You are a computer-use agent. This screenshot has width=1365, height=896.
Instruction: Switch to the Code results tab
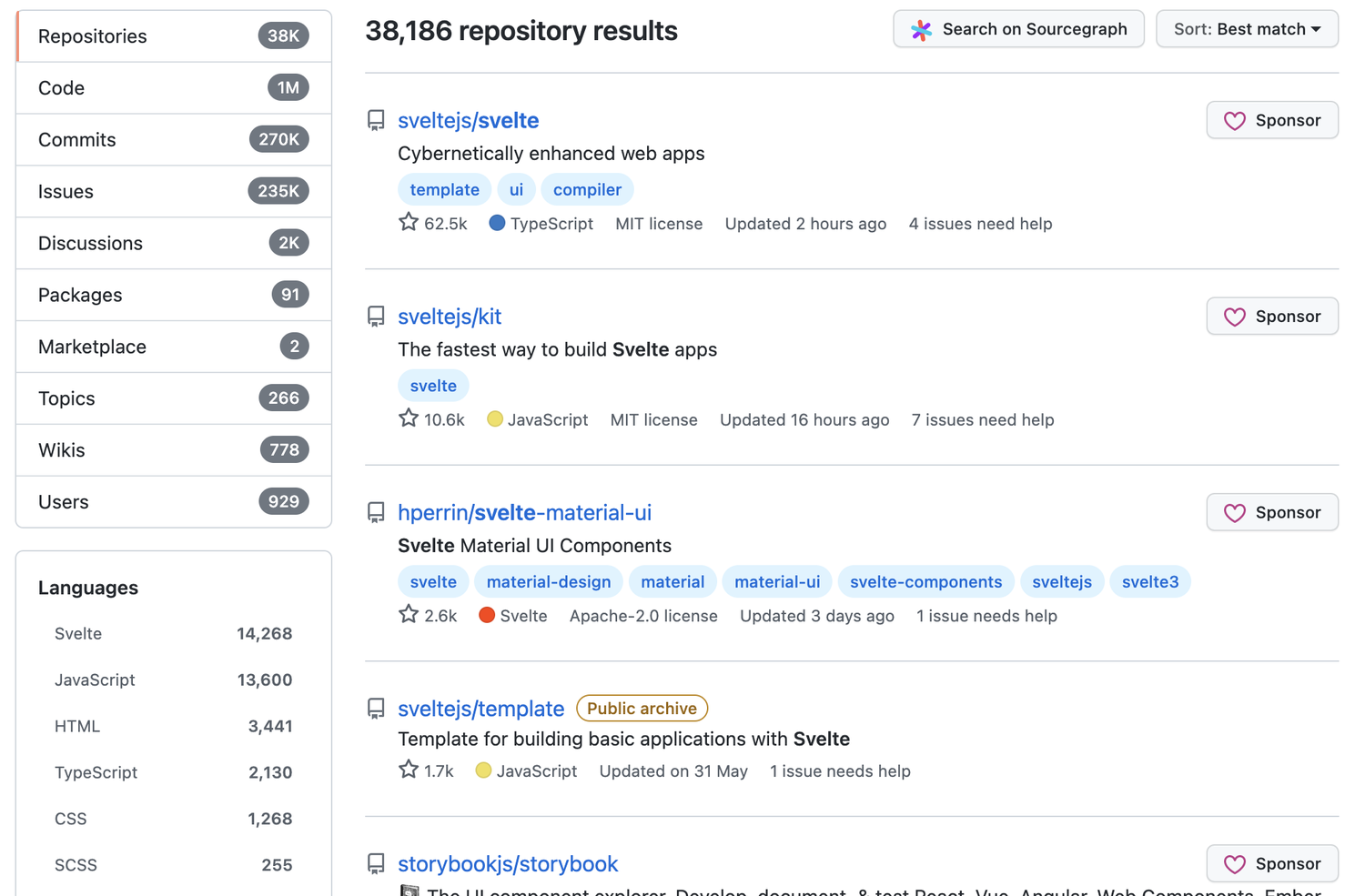click(173, 88)
